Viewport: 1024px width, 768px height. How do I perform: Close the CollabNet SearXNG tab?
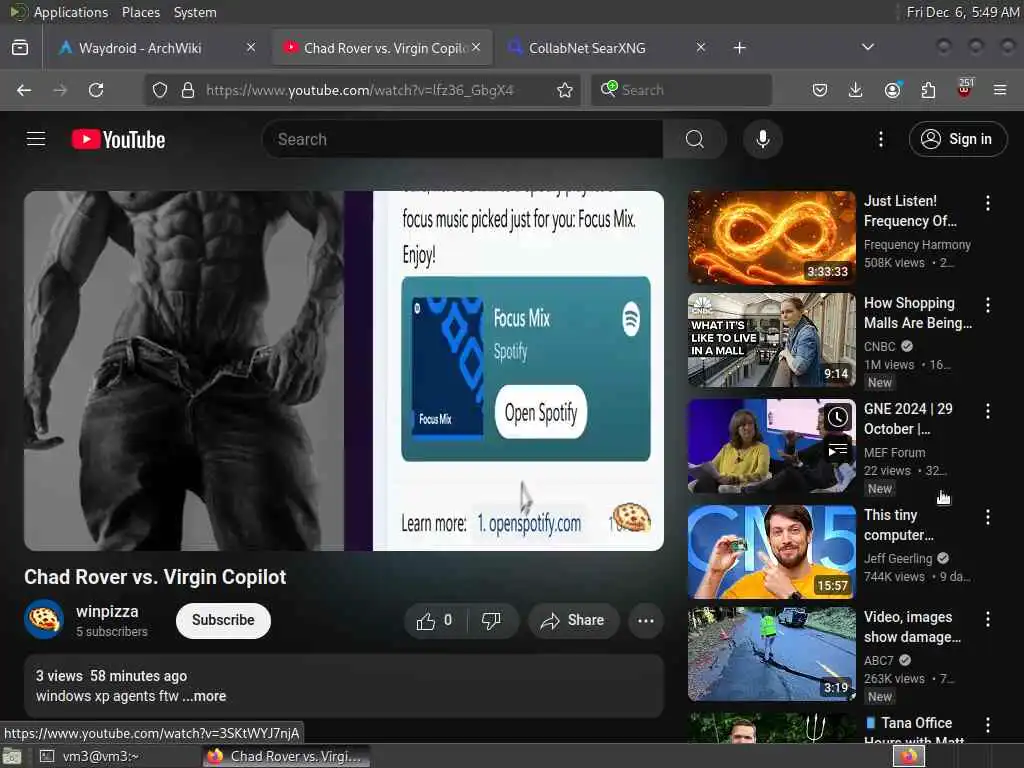tap(701, 47)
